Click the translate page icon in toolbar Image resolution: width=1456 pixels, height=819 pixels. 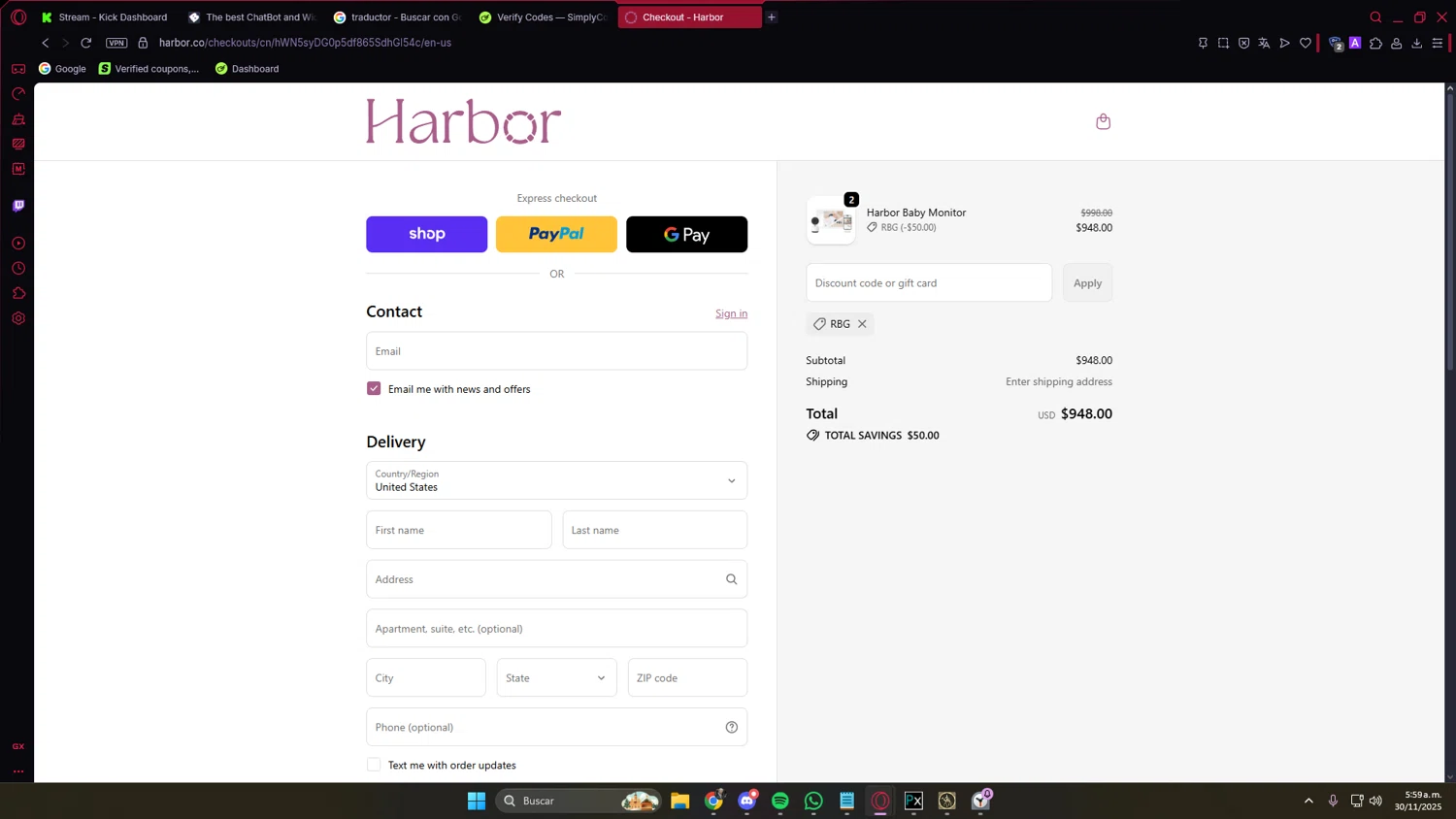[x=1264, y=43]
